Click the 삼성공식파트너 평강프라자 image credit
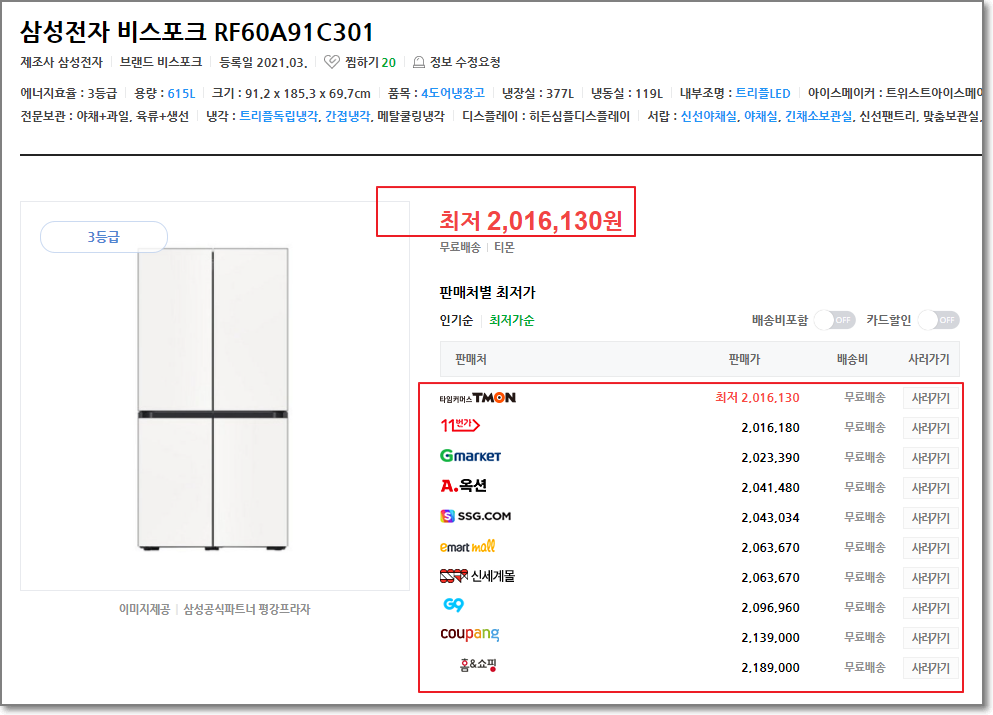Viewport: 993px width, 715px height. [246, 609]
